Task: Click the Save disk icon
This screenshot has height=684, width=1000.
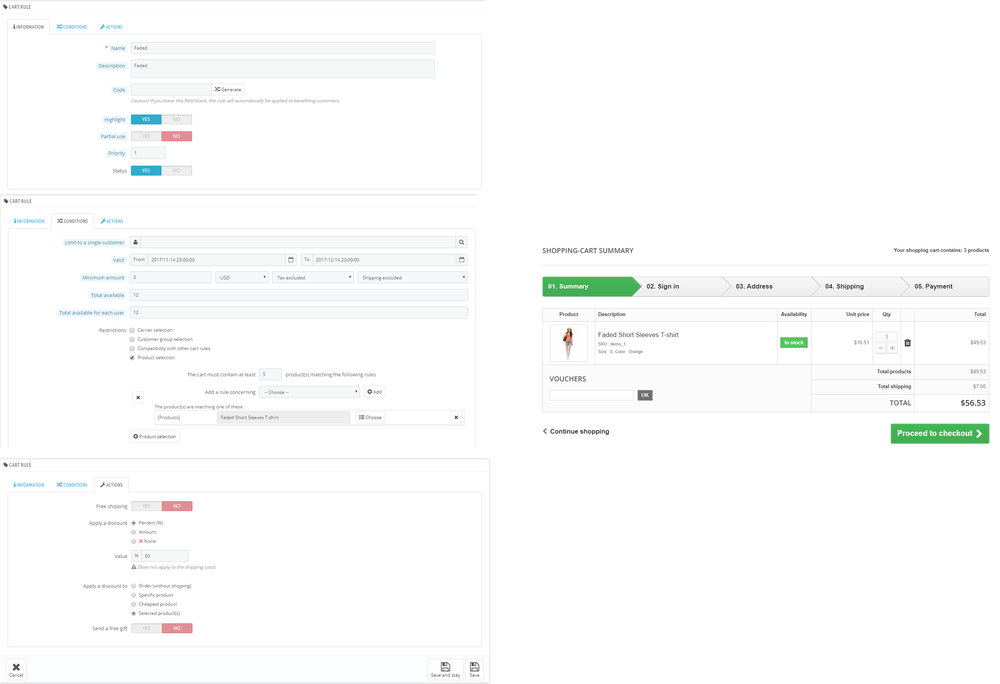Action: 474,669
